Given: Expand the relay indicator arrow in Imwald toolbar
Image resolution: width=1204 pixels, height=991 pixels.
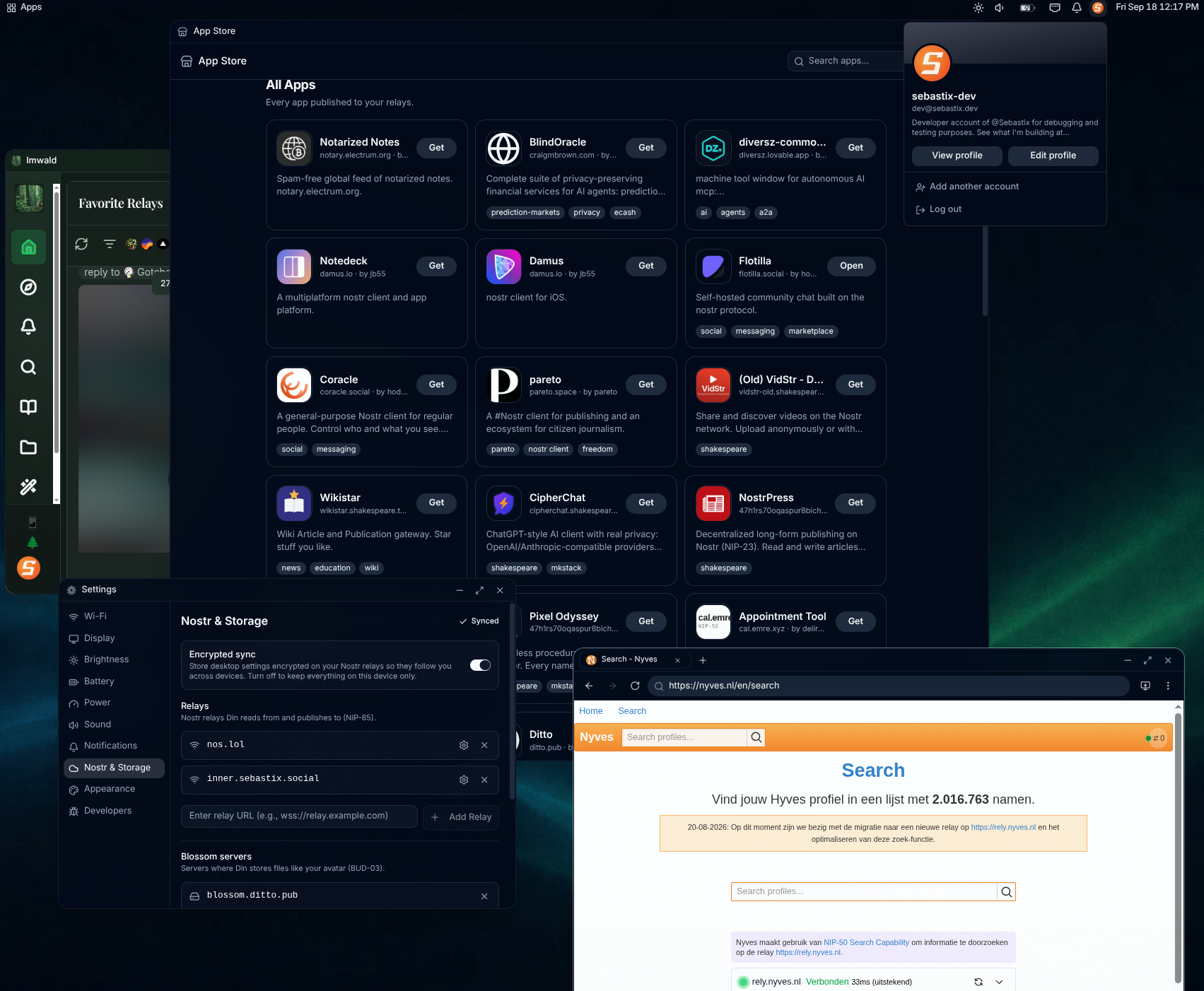Looking at the screenshot, I should [163, 244].
